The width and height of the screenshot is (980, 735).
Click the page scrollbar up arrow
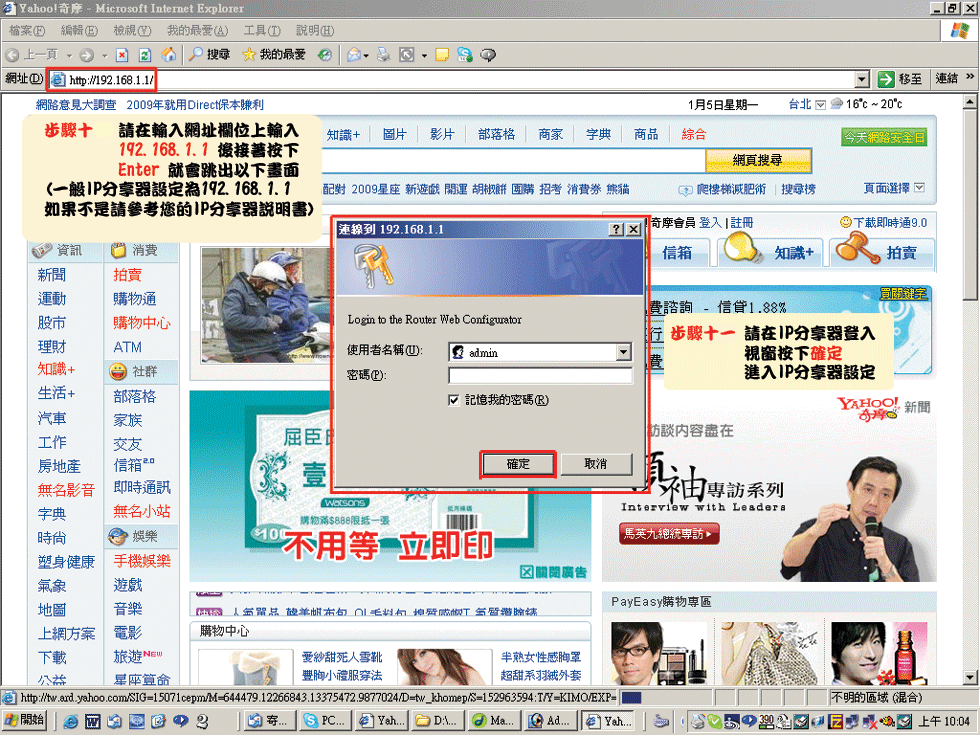pos(970,101)
